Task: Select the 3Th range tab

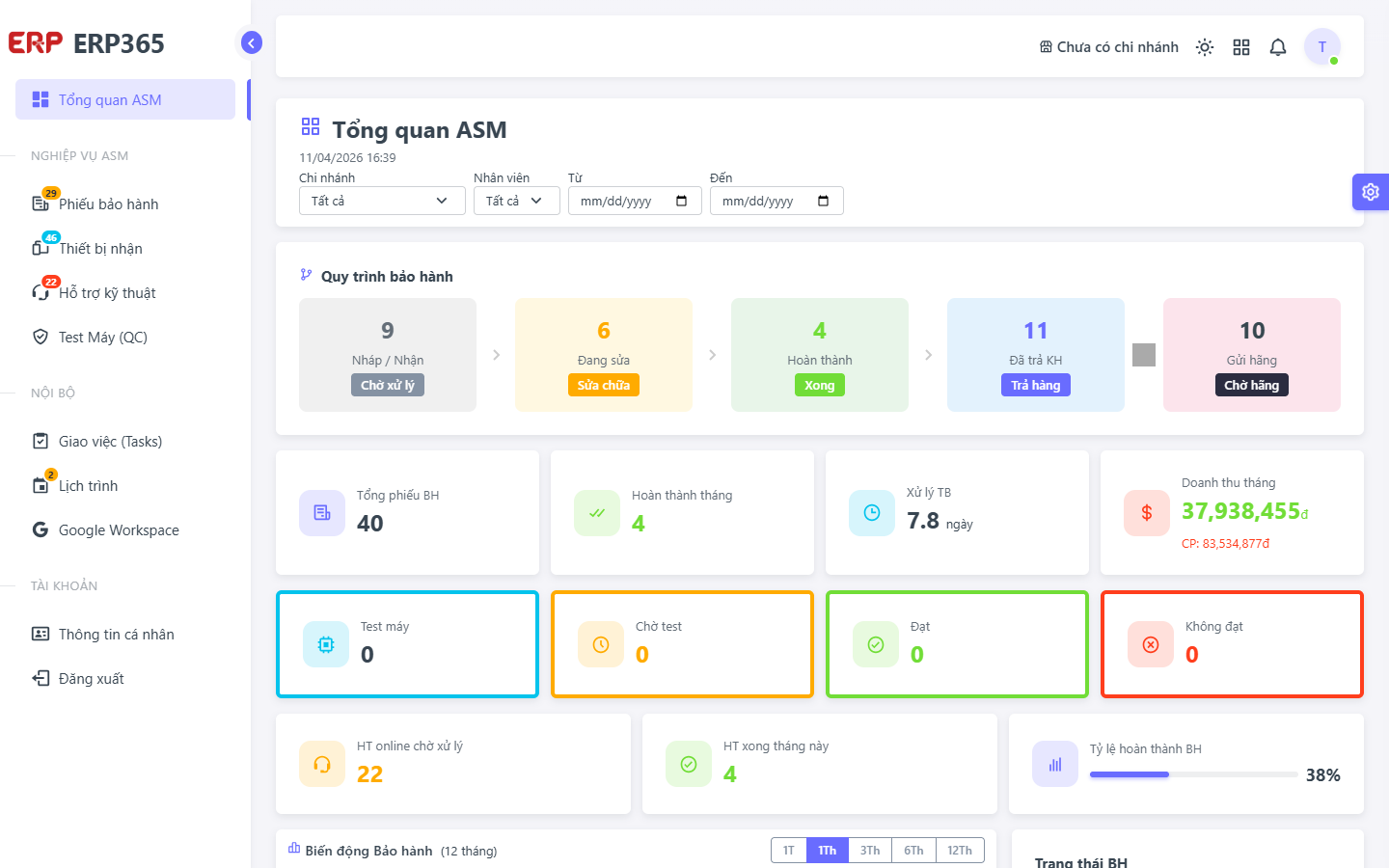Action: click(x=870, y=850)
